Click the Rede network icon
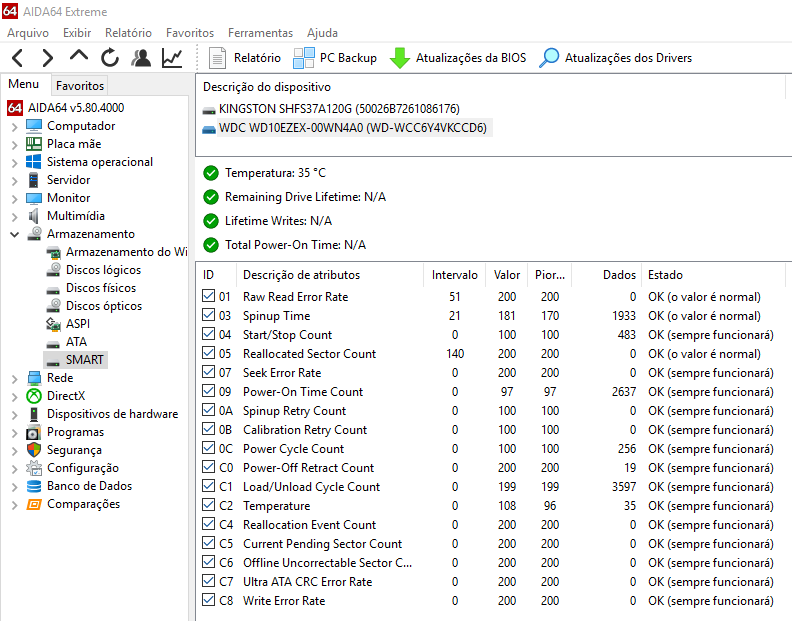Image resolution: width=792 pixels, height=621 pixels. 34,378
